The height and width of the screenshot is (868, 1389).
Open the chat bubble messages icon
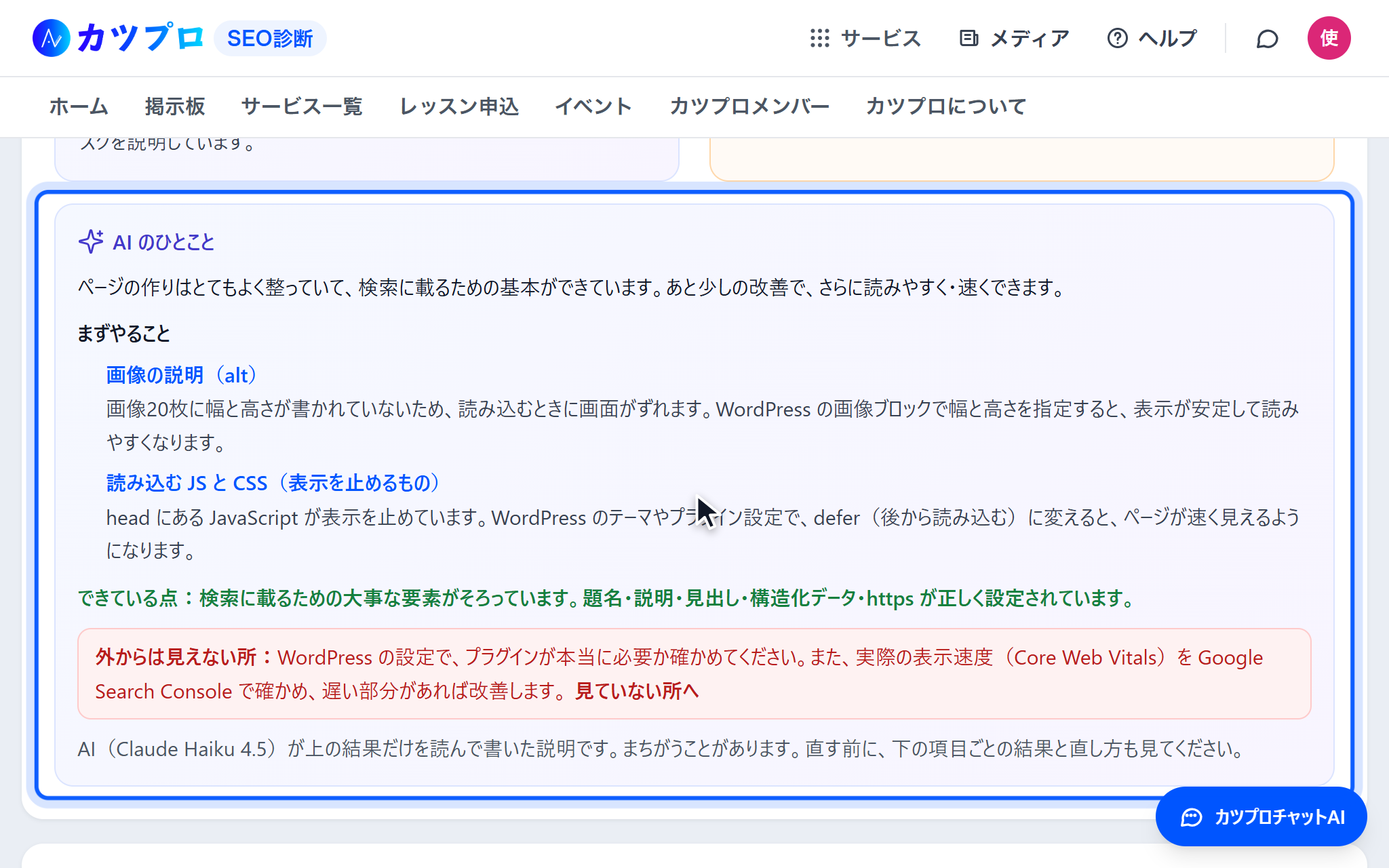[x=1267, y=39]
